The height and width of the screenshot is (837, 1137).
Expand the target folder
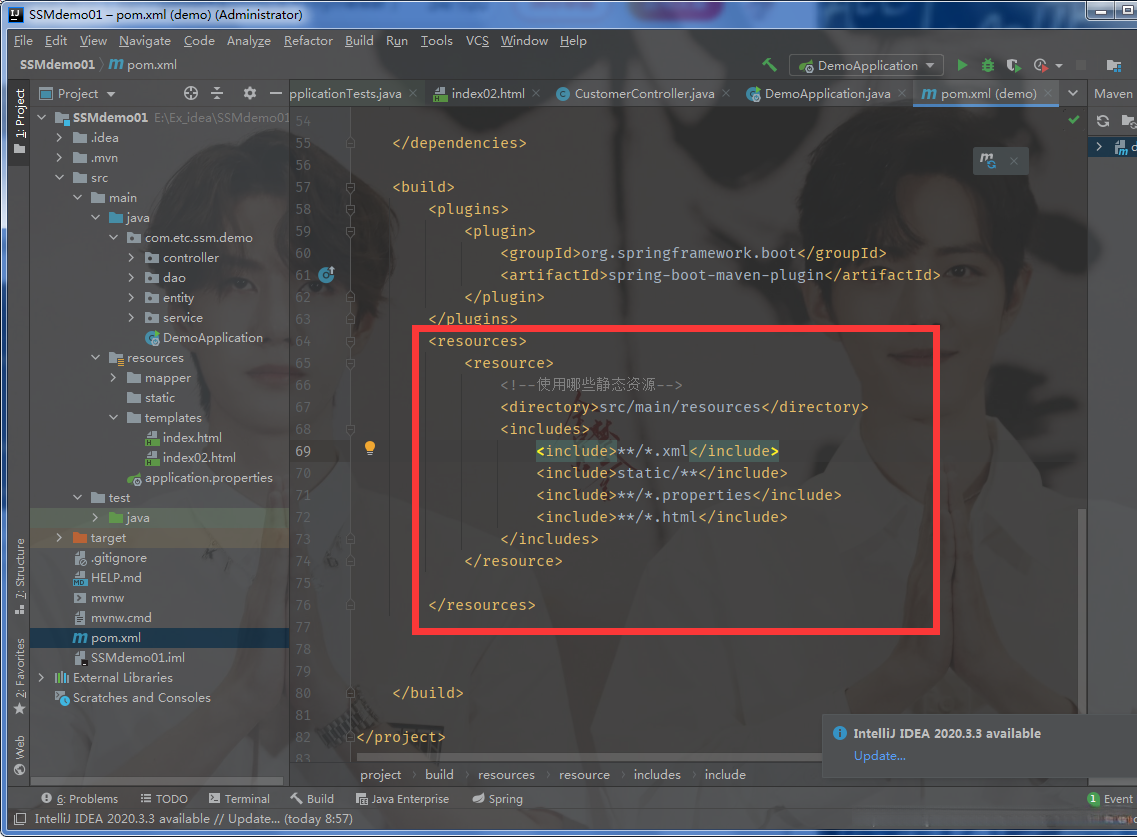pos(59,537)
